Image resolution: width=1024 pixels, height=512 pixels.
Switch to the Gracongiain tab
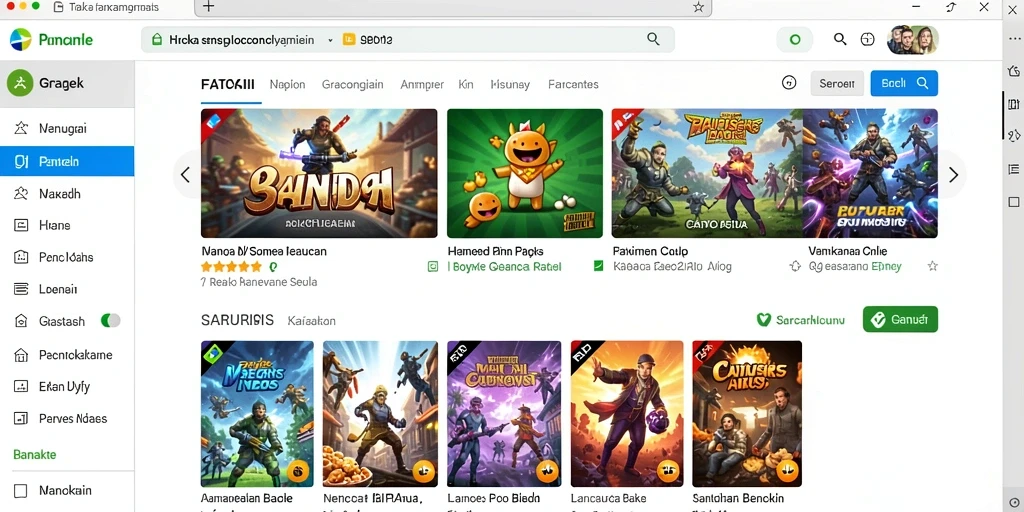(x=353, y=84)
